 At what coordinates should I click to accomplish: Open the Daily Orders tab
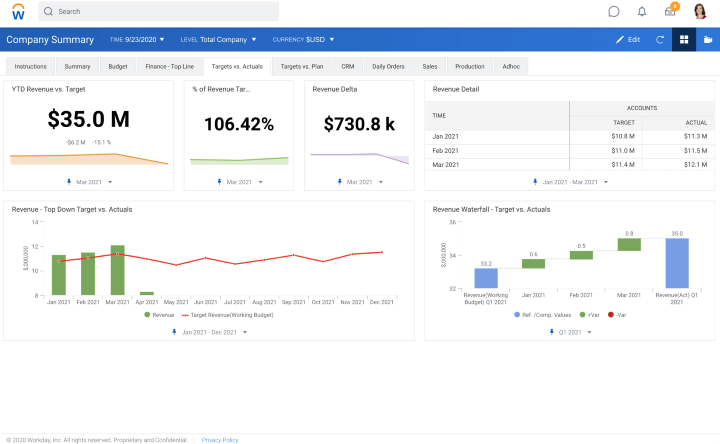[x=388, y=66]
